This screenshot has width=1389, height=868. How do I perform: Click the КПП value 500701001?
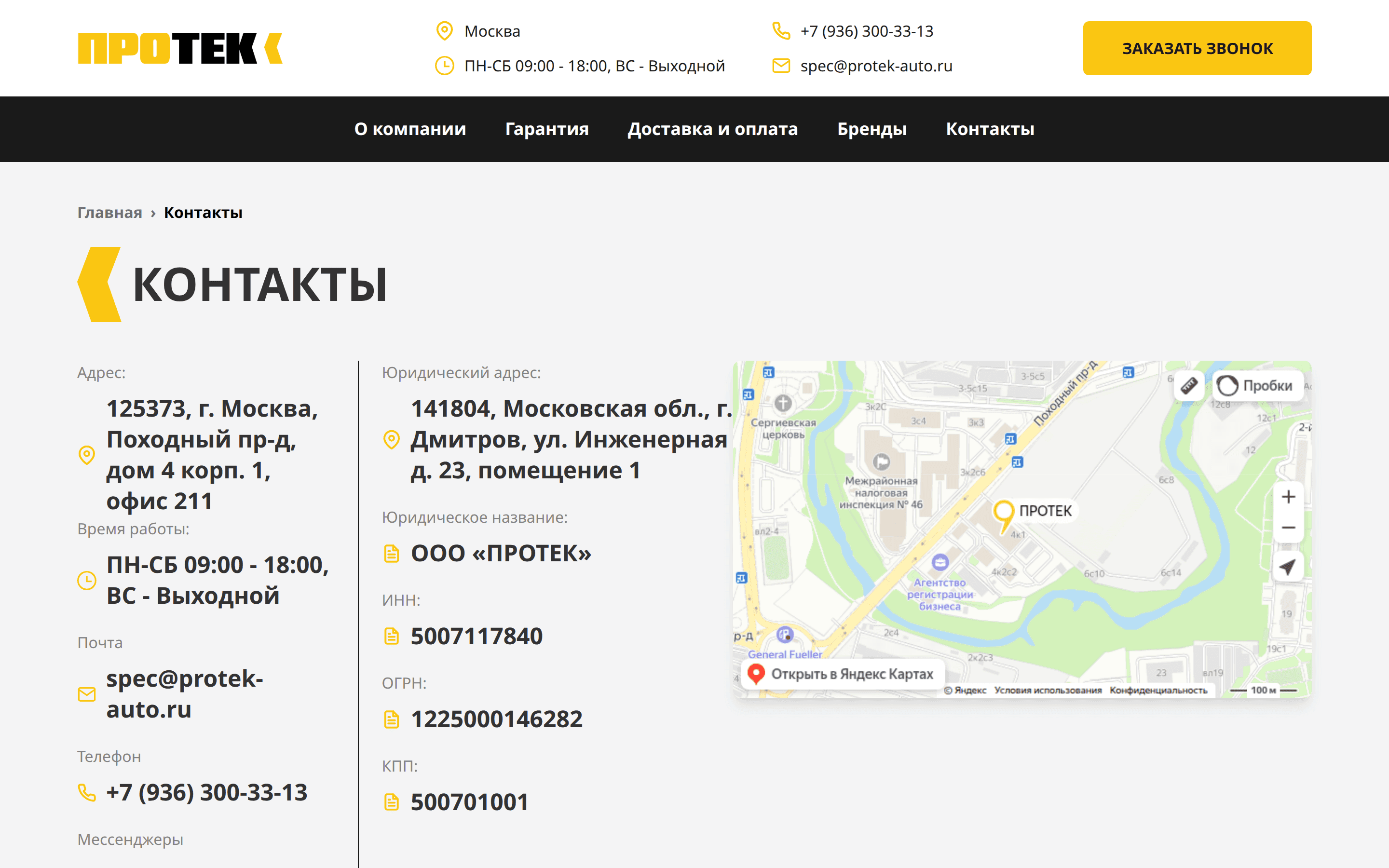[469, 802]
